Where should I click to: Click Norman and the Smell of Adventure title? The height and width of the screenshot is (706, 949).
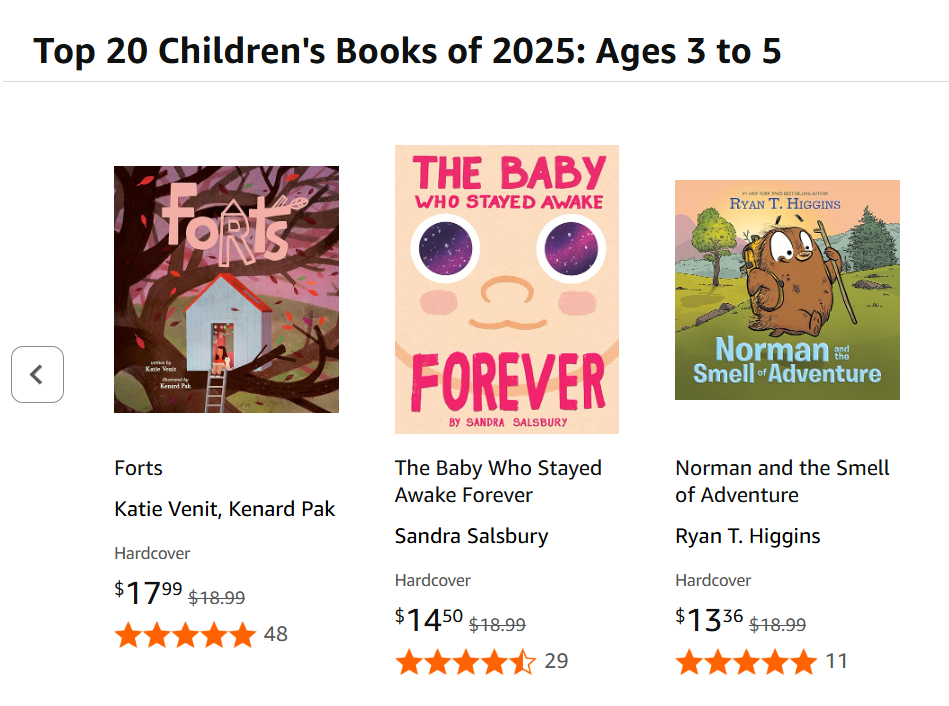(x=782, y=481)
